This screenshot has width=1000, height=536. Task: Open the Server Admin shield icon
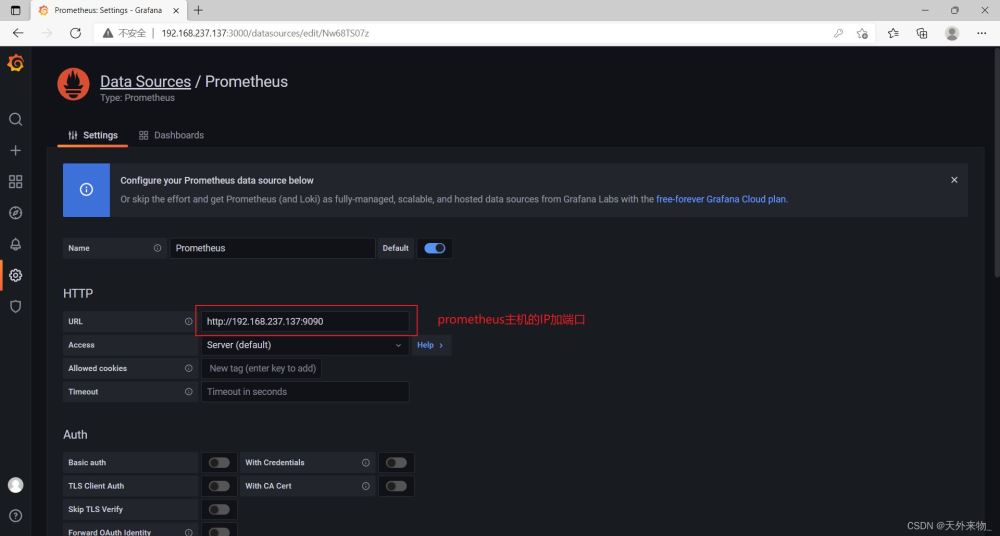coord(15,306)
